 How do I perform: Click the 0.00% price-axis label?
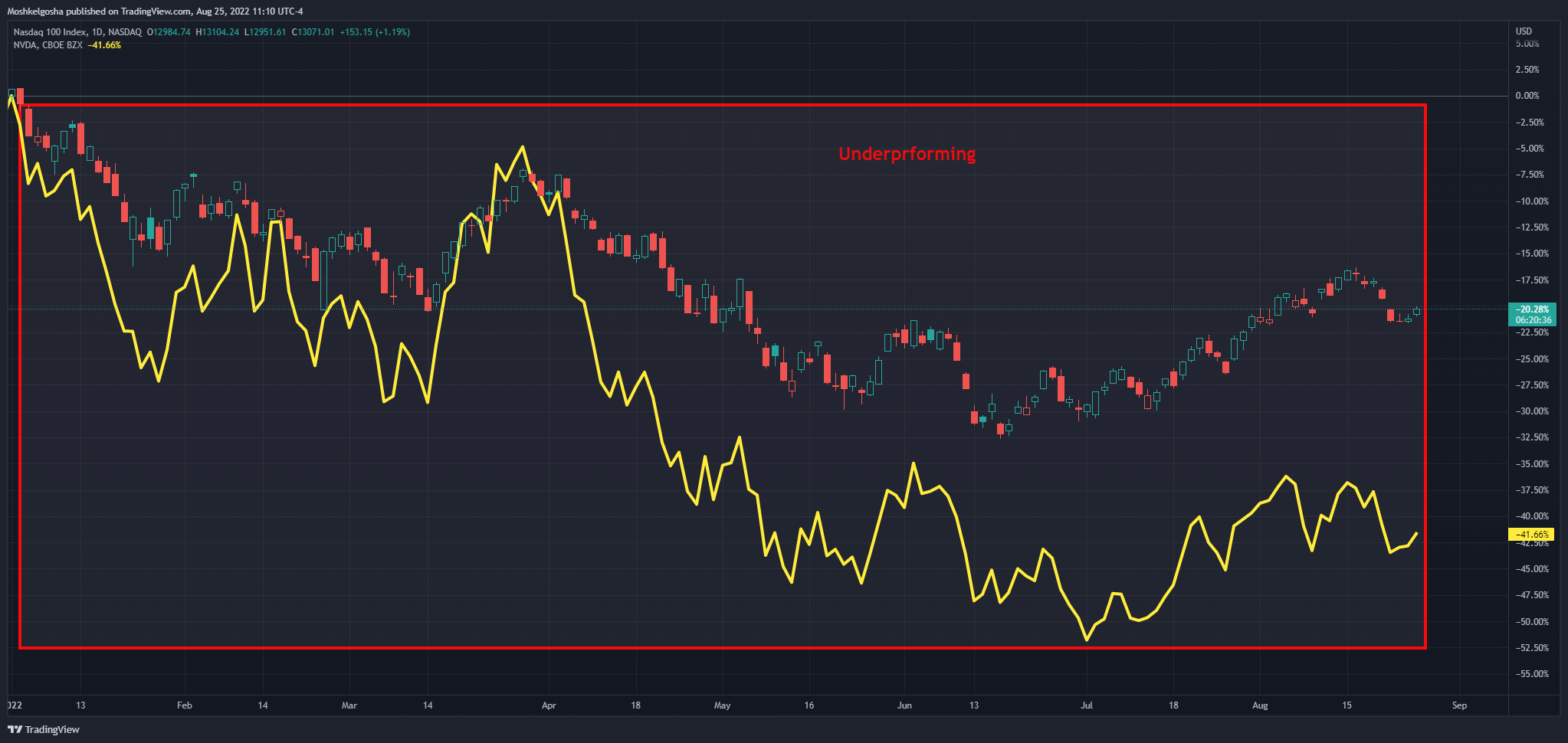(x=1527, y=96)
